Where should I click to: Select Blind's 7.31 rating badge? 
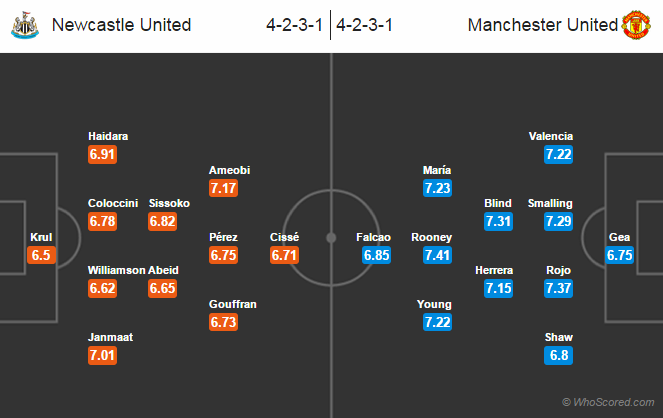(x=499, y=221)
